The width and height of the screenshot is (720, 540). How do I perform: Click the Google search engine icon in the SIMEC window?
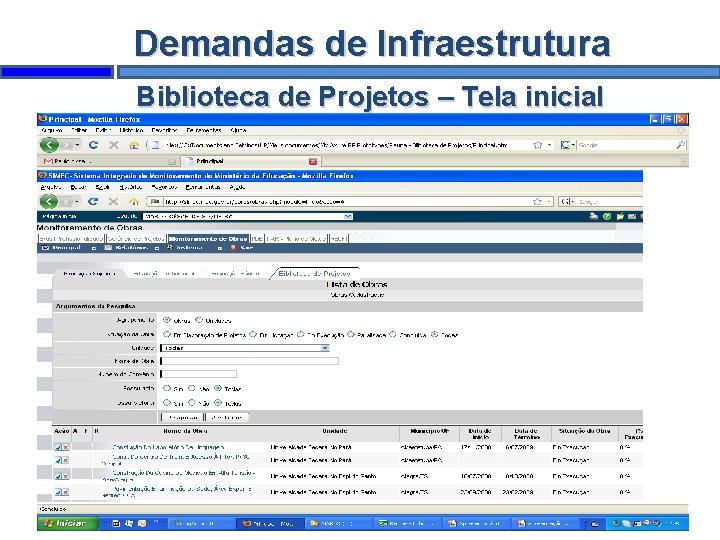coord(565,202)
